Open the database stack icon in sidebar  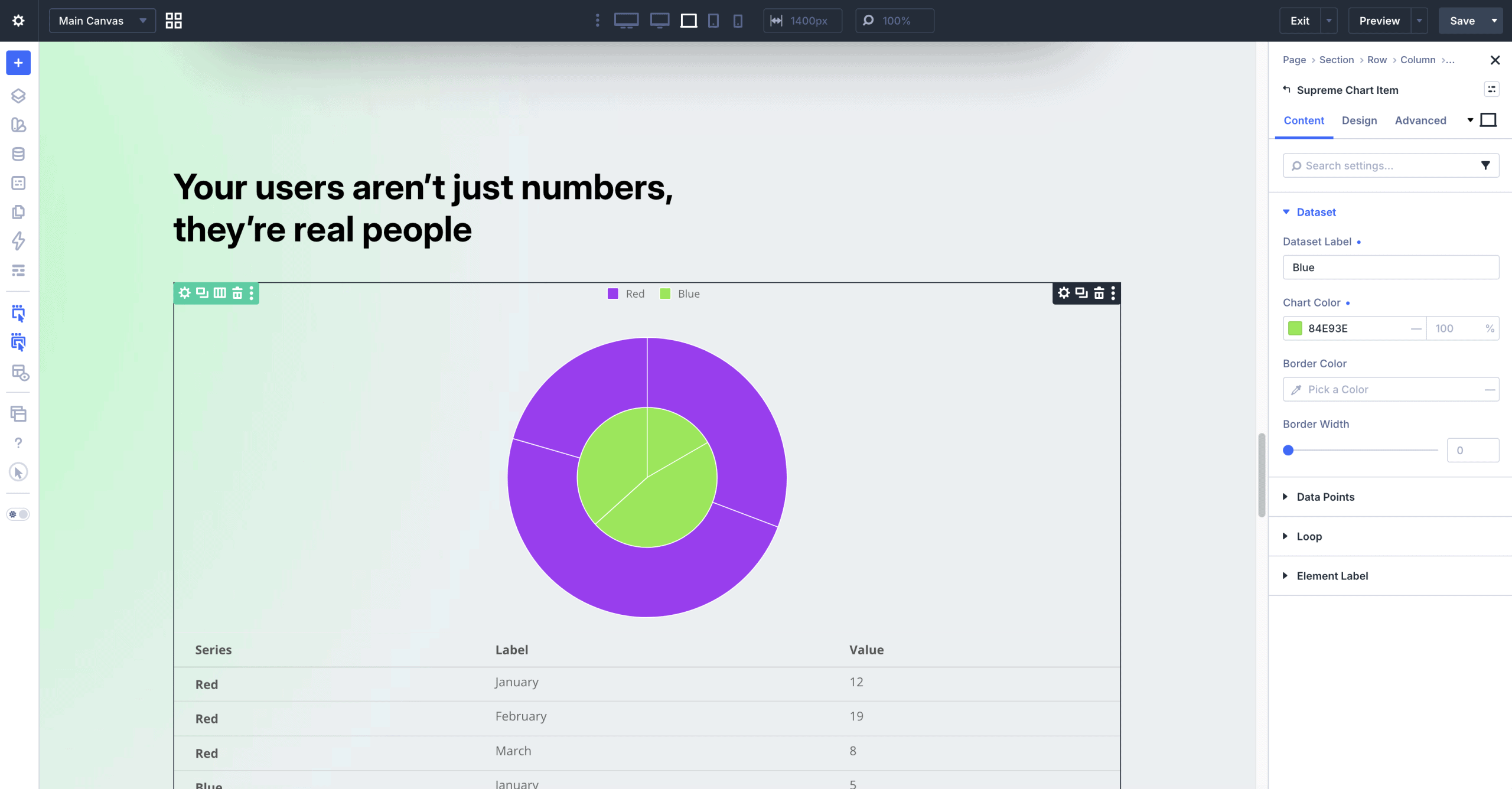click(x=18, y=154)
